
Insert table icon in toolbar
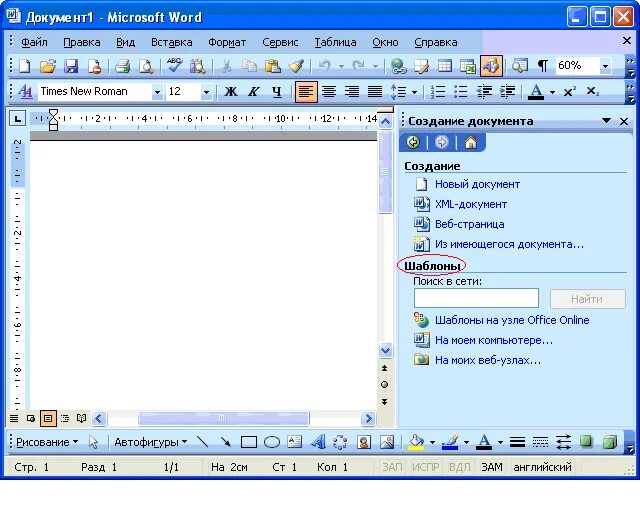coord(445,66)
